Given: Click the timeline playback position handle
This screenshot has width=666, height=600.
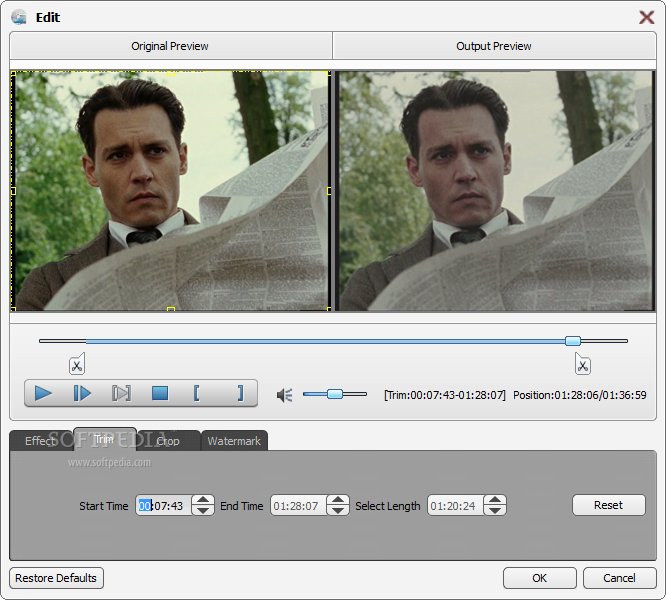Looking at the screenshot, I should pos(573,341).
